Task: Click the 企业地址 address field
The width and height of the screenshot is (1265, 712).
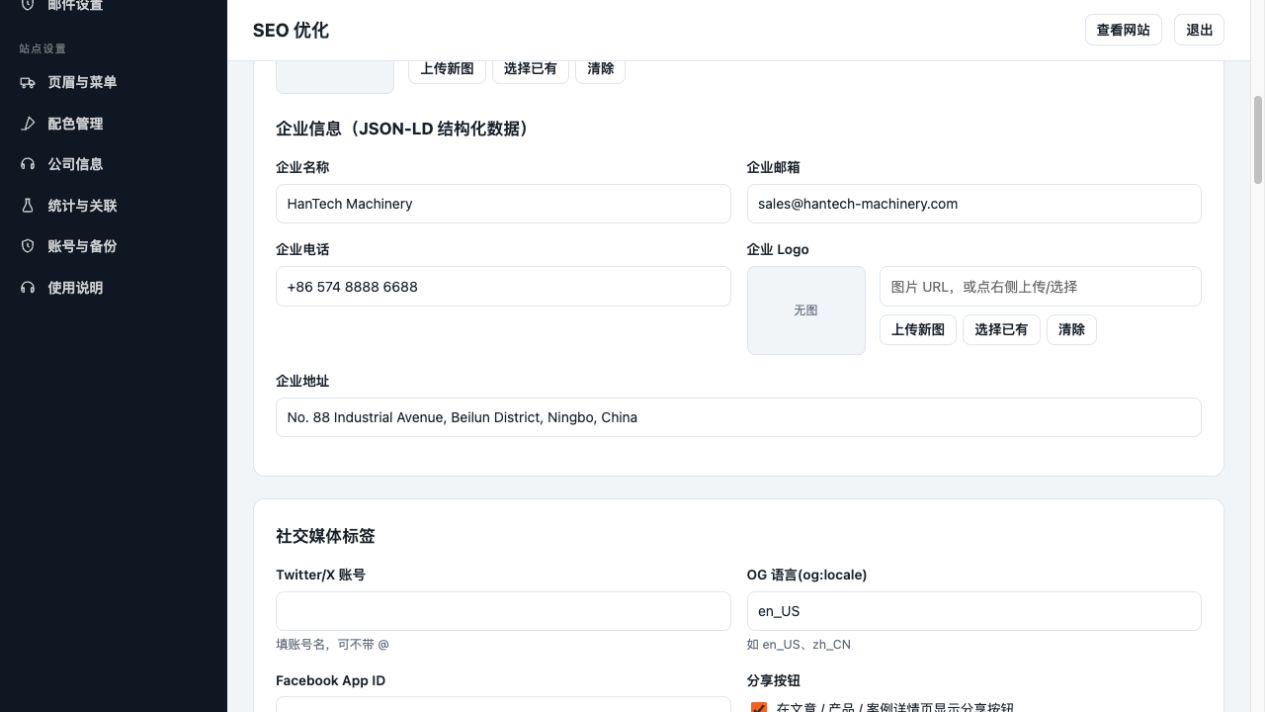Action: pyautogui.click(x=739, y=418)
